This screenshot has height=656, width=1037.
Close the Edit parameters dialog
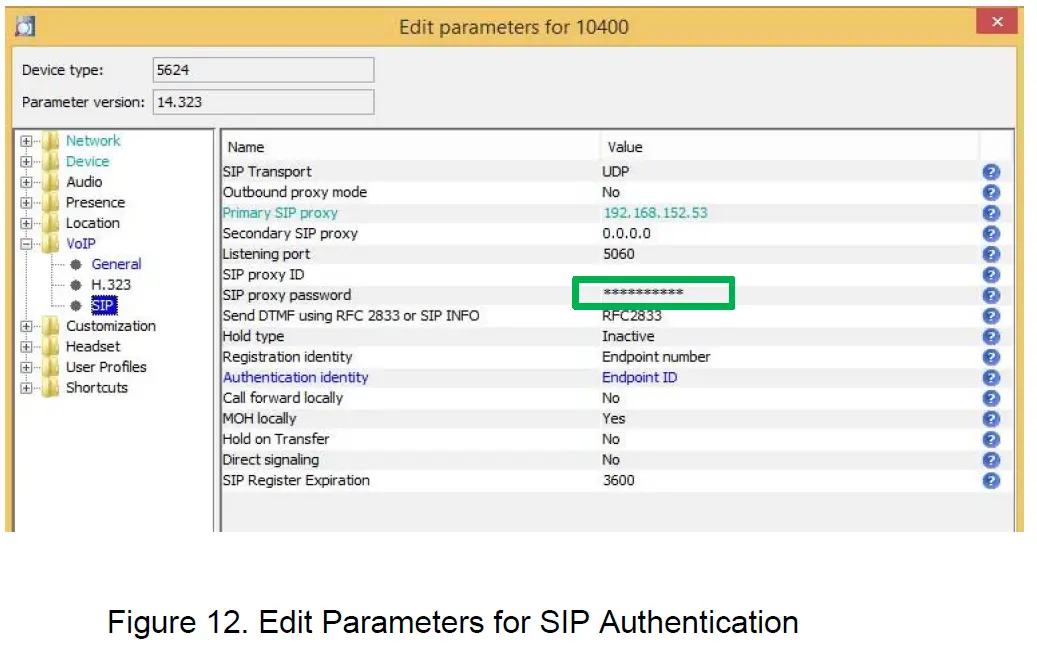pyautogui.click(x=997, y=22)
